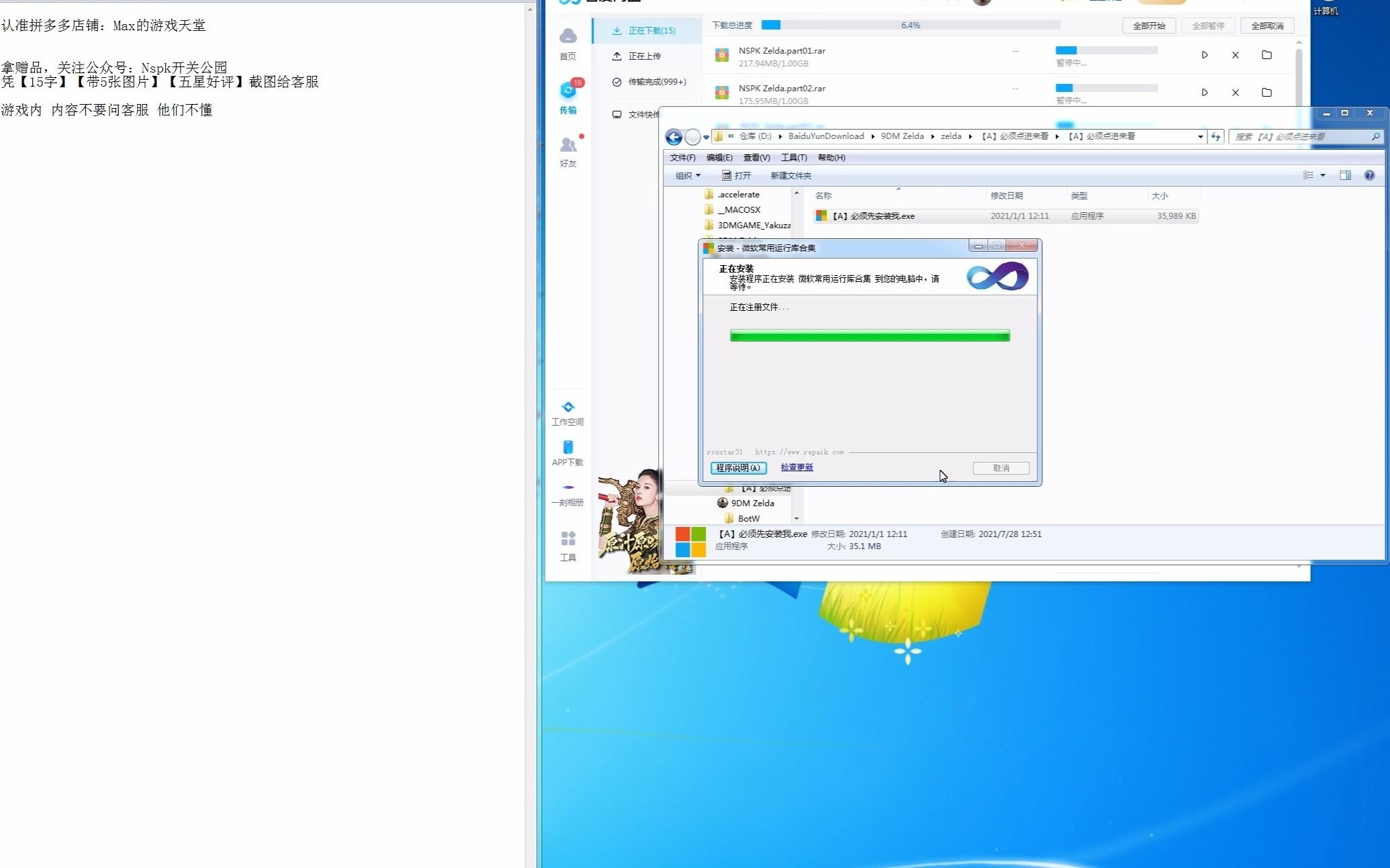Click 新建文件夹 in Explorer toolbar
The width and height of the screenshot is (1390, 868).
coord(791,176)
